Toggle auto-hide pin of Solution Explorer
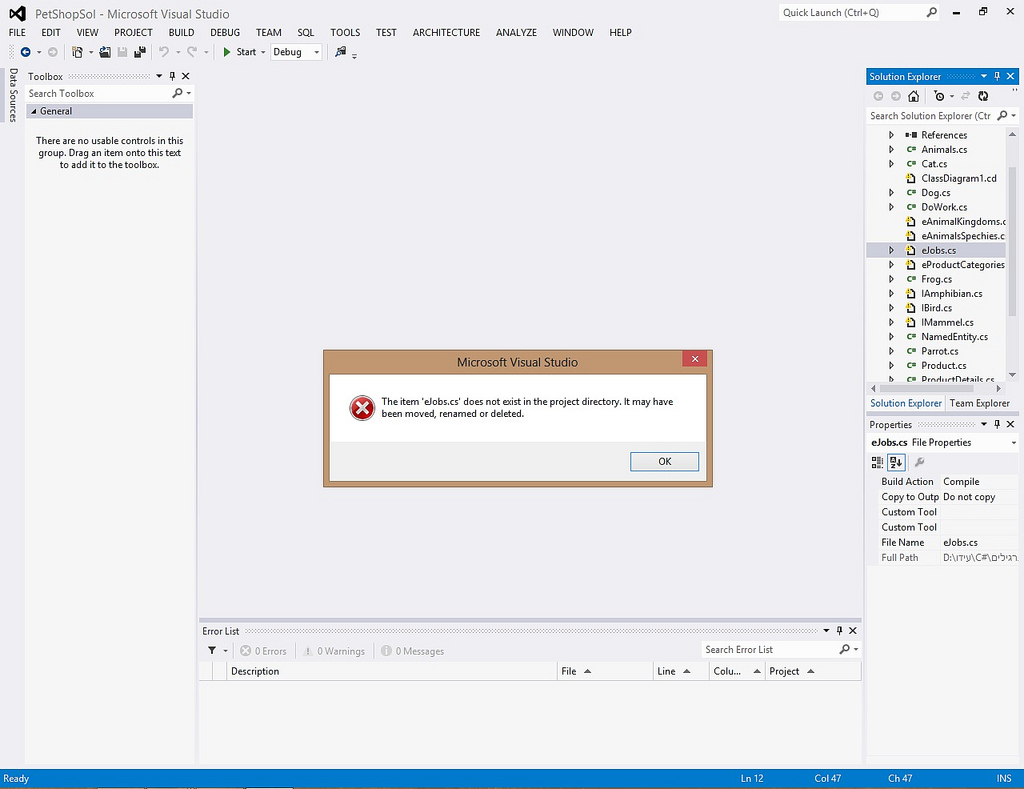This screenshot has height=789, width=1024. click(997, 76)
